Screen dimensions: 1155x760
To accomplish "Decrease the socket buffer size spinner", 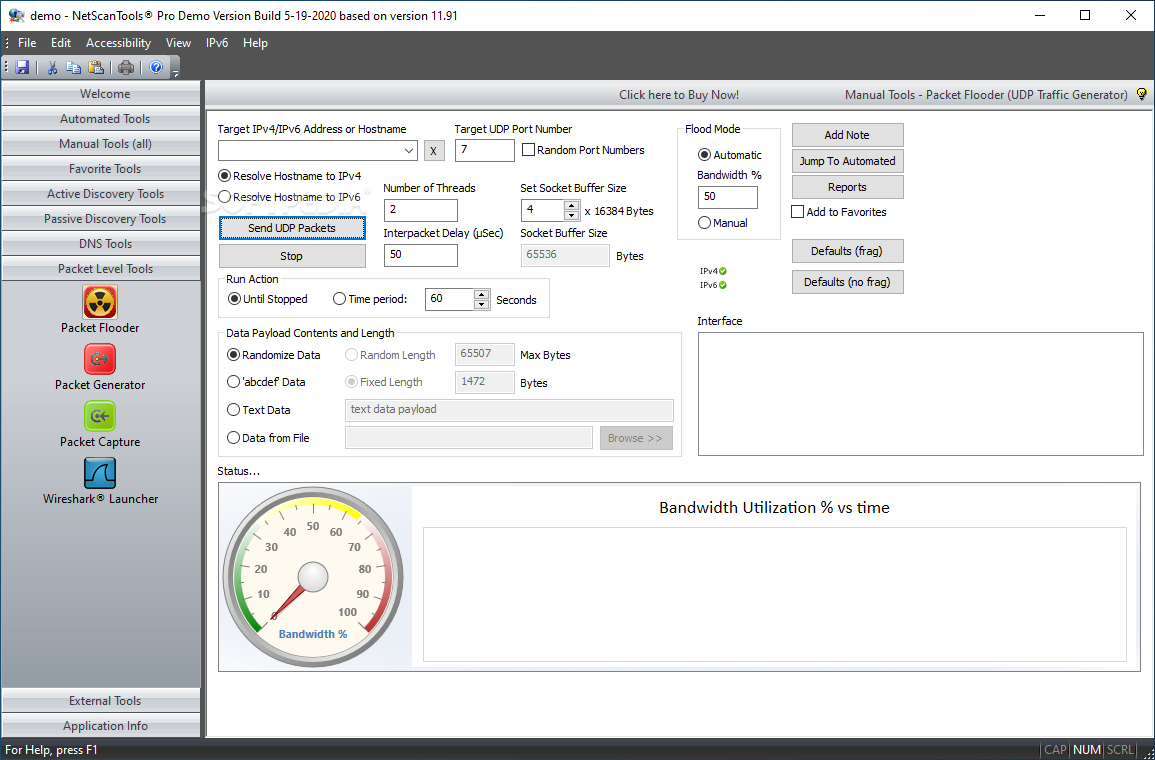I will click(572, 215).
